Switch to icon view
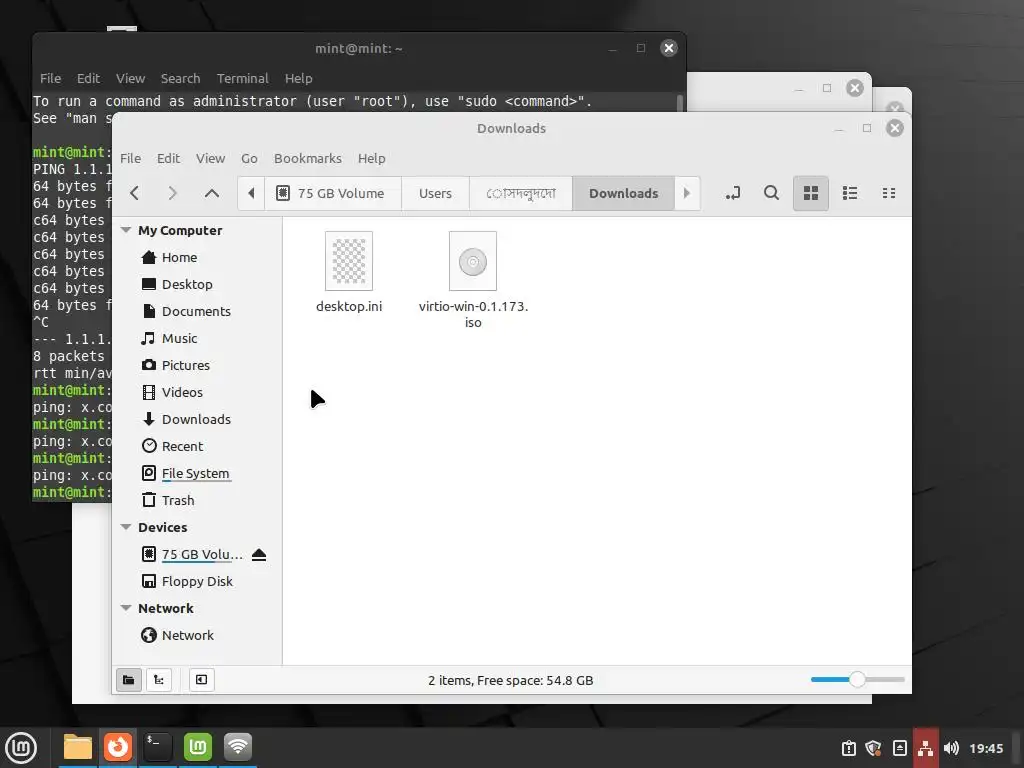Viewport: 1024px width, 768px height. tap(811, 193)
